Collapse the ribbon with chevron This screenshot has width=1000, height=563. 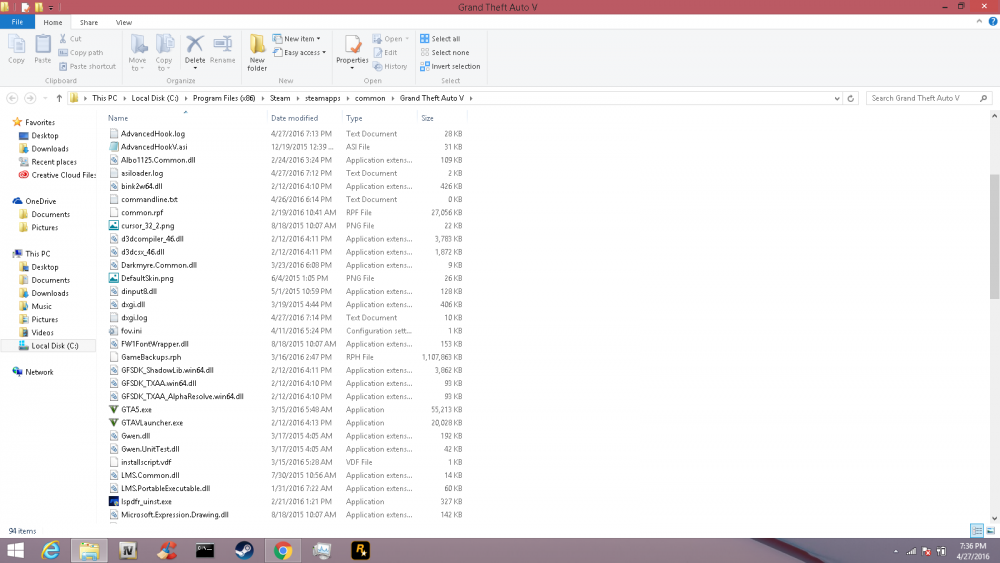(979, 22)
